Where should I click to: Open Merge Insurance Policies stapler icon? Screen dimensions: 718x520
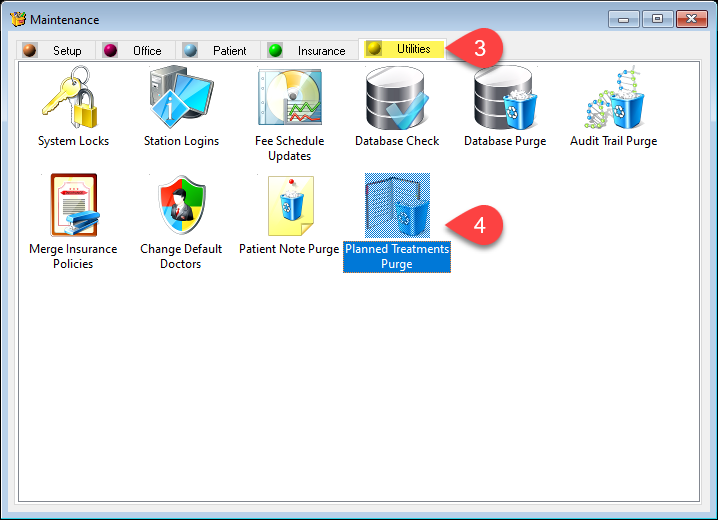click(x=73, y=205)
